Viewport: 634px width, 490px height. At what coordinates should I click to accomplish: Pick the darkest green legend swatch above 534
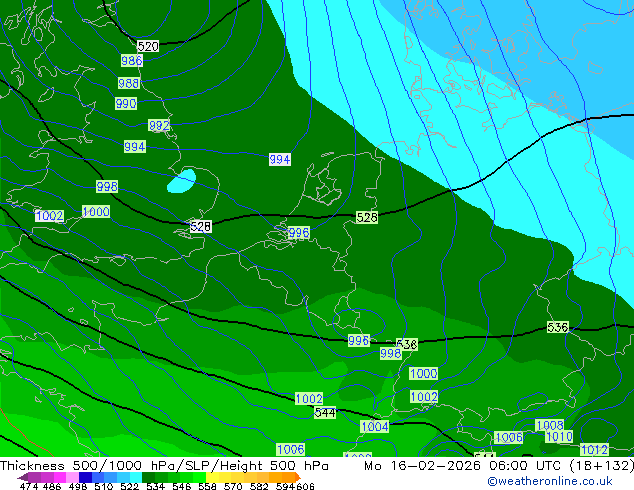pos(146,477)
